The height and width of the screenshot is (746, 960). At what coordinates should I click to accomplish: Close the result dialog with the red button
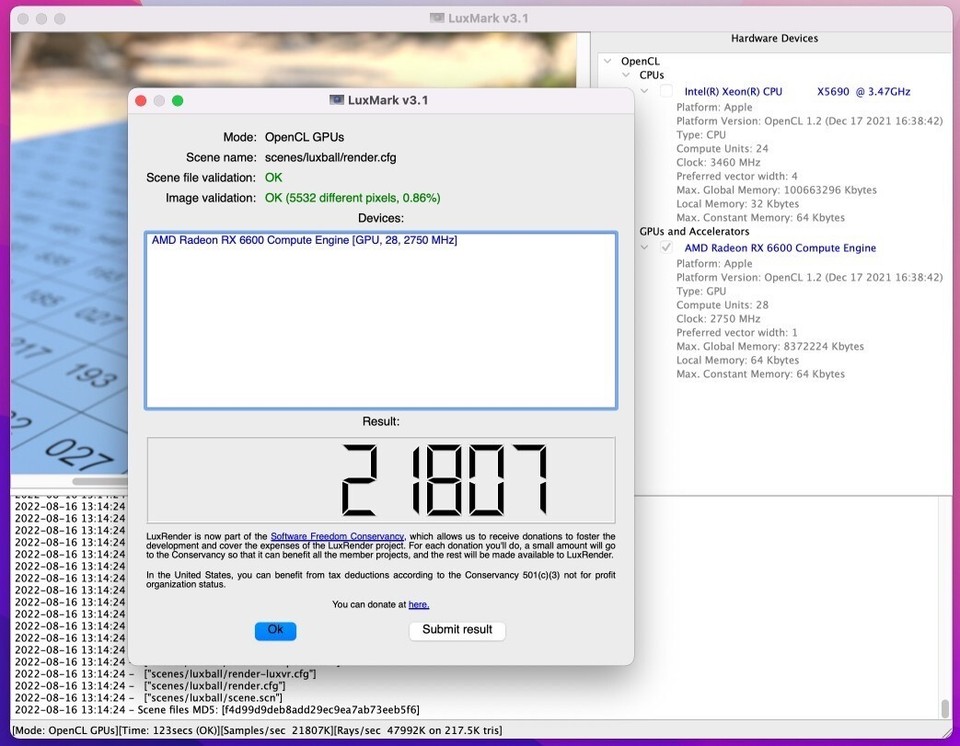141,100
